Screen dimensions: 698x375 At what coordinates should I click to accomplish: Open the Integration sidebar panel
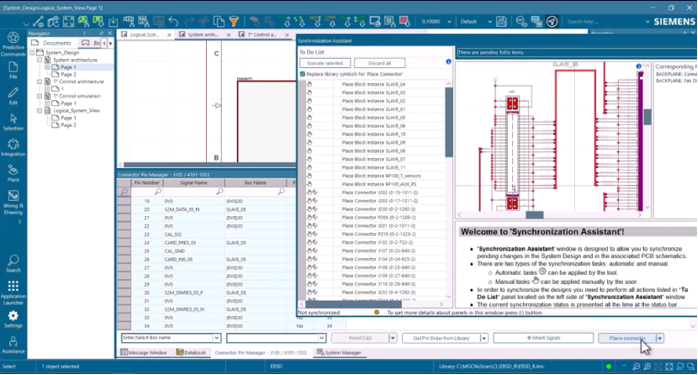[x=13, y=147]
